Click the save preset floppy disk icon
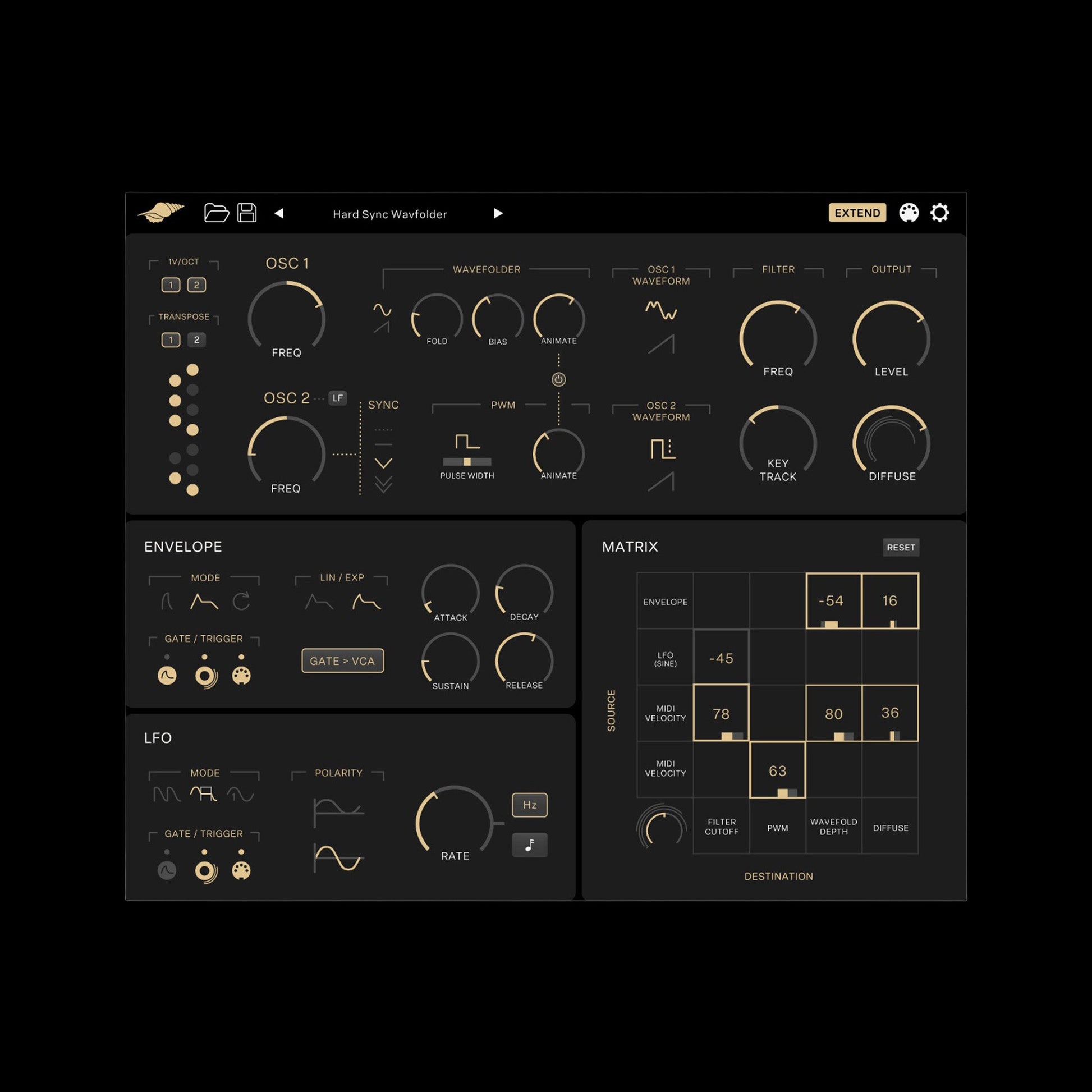 coord(246,213)
